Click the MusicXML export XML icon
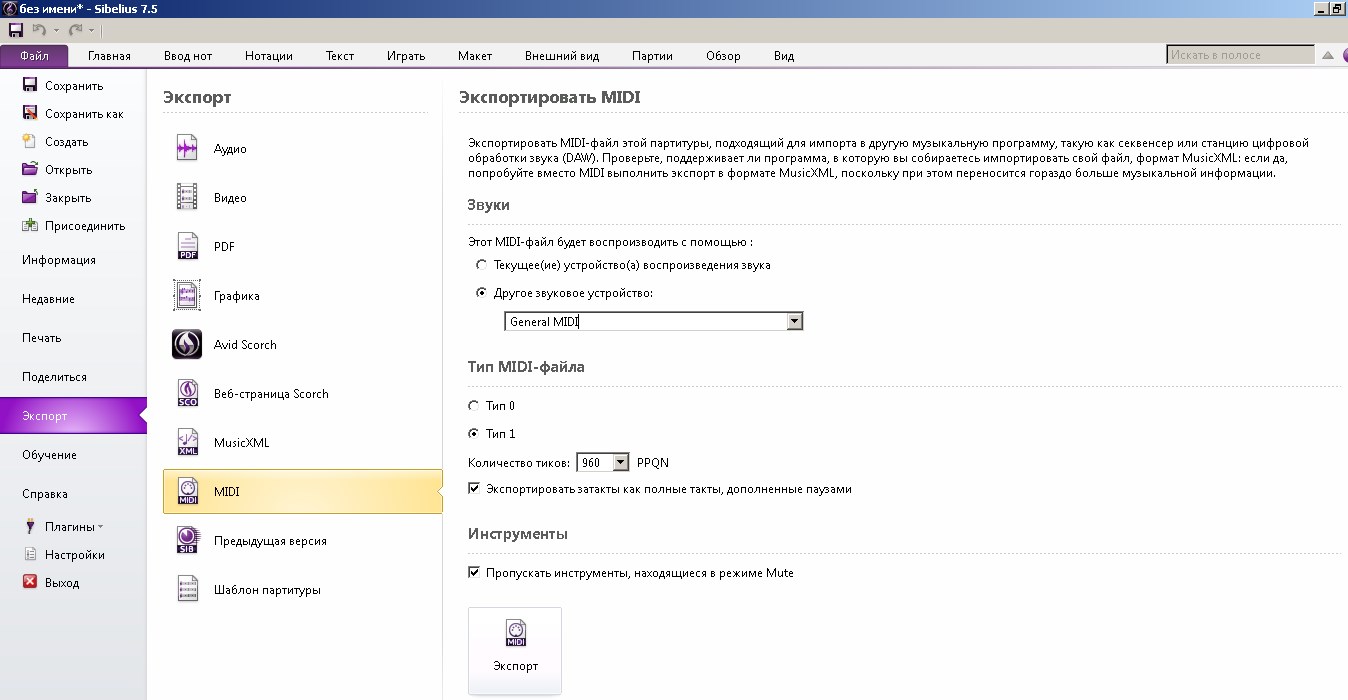1348x700 pixels. (187, 442)
